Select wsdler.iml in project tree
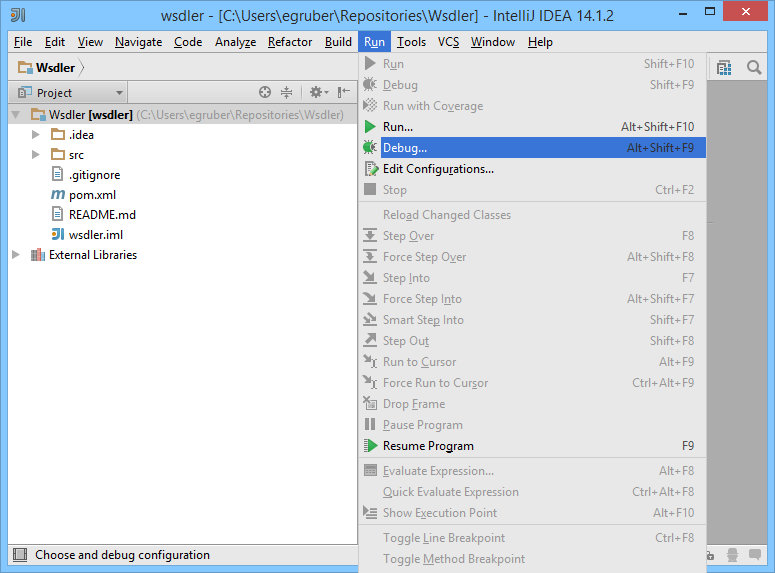 [96, 235]
